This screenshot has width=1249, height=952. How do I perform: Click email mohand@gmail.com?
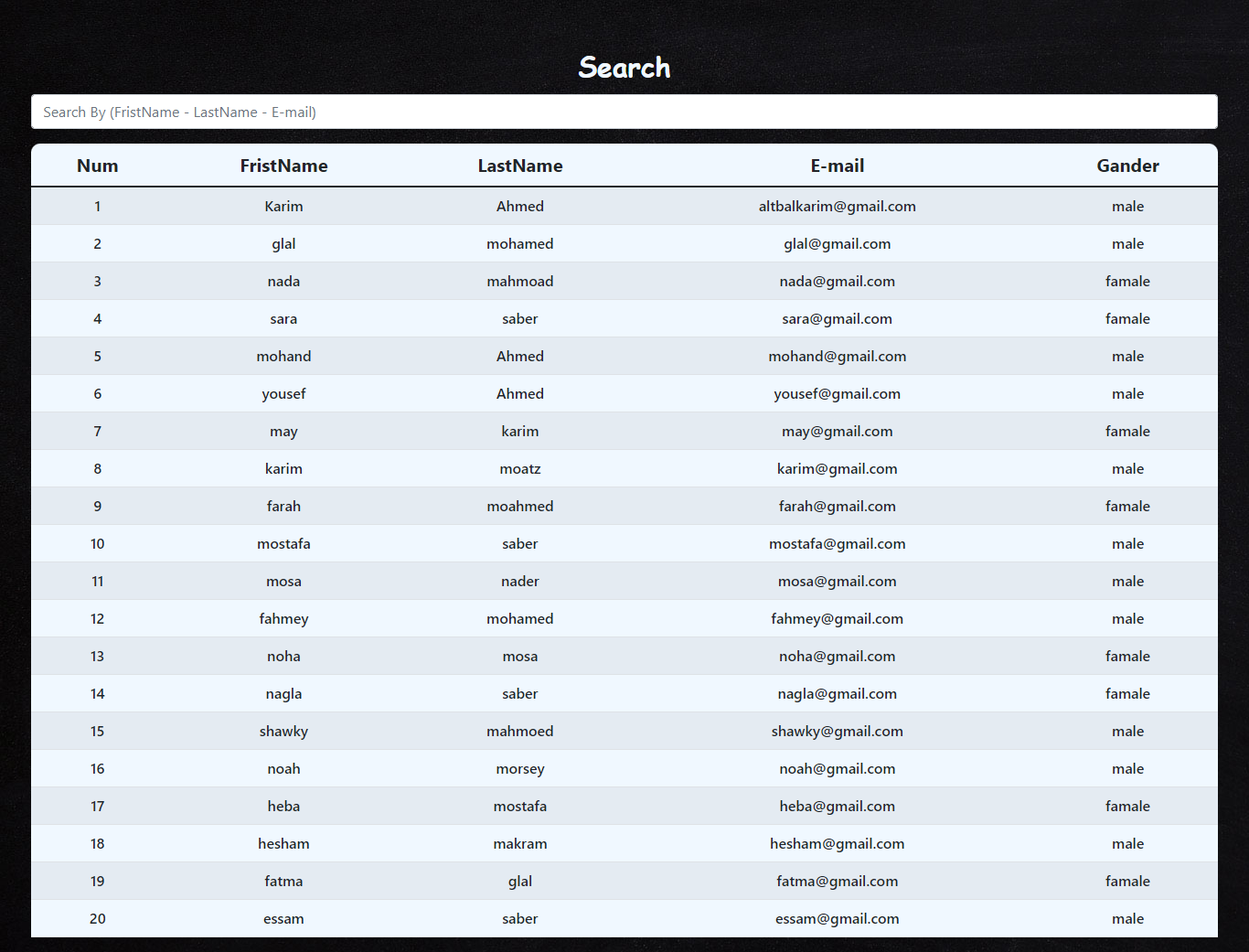coord(838,357)
